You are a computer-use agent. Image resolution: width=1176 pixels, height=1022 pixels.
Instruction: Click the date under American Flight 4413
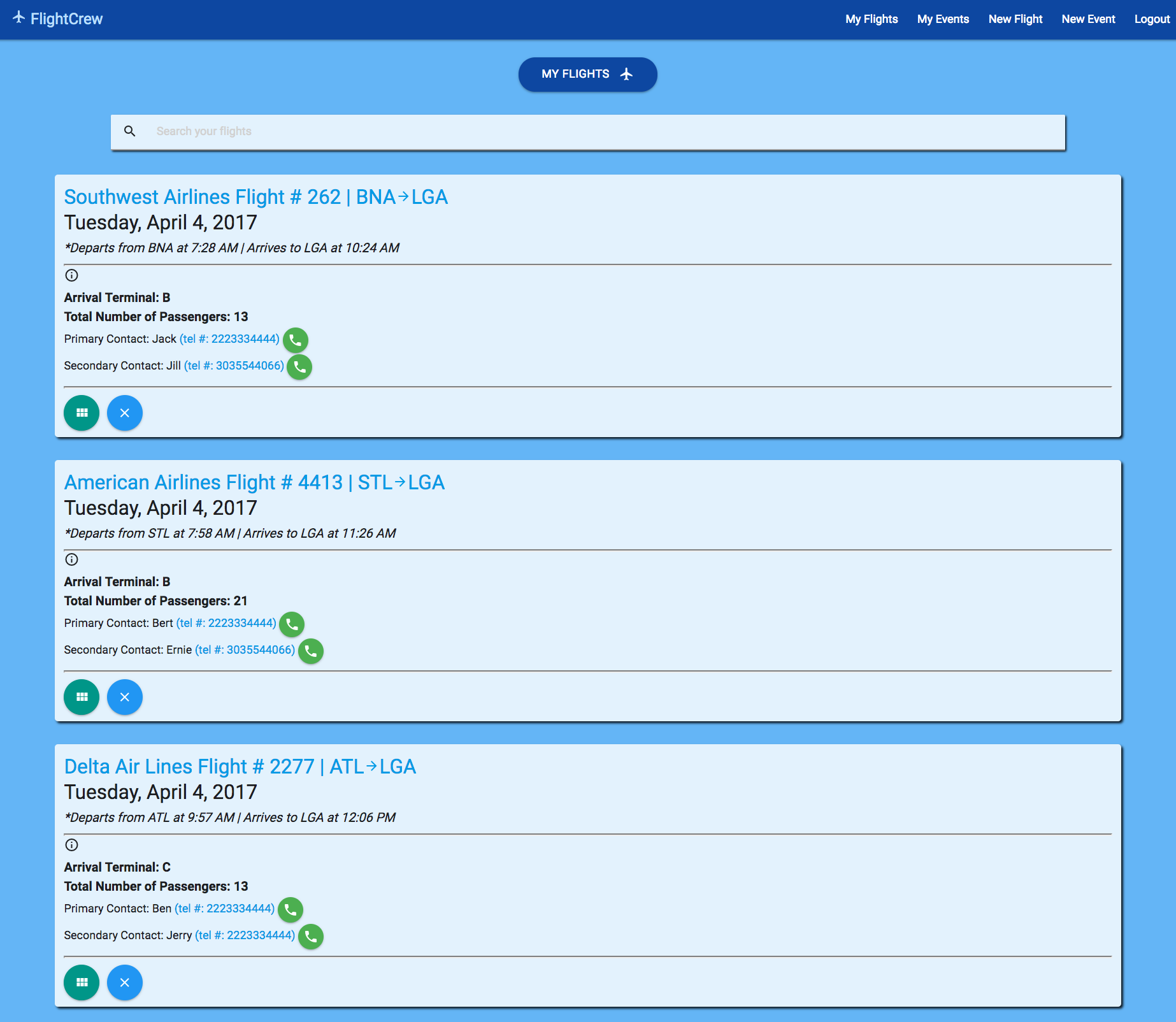[161, 508]
